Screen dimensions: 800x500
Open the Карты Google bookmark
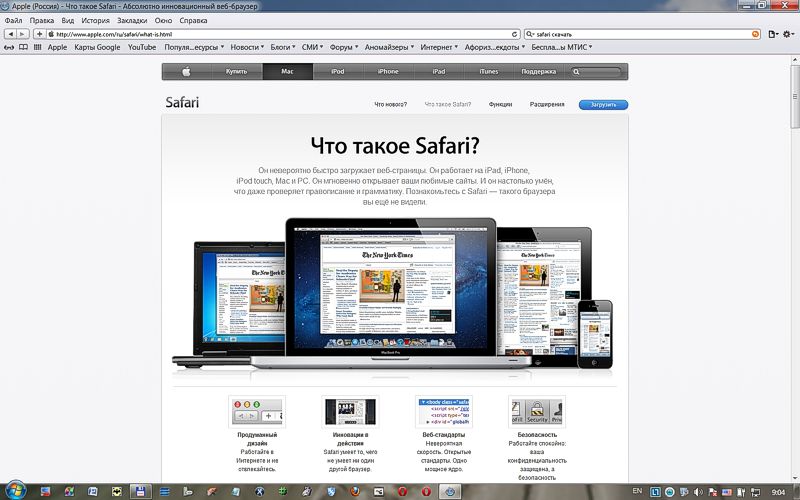(97, 47)
